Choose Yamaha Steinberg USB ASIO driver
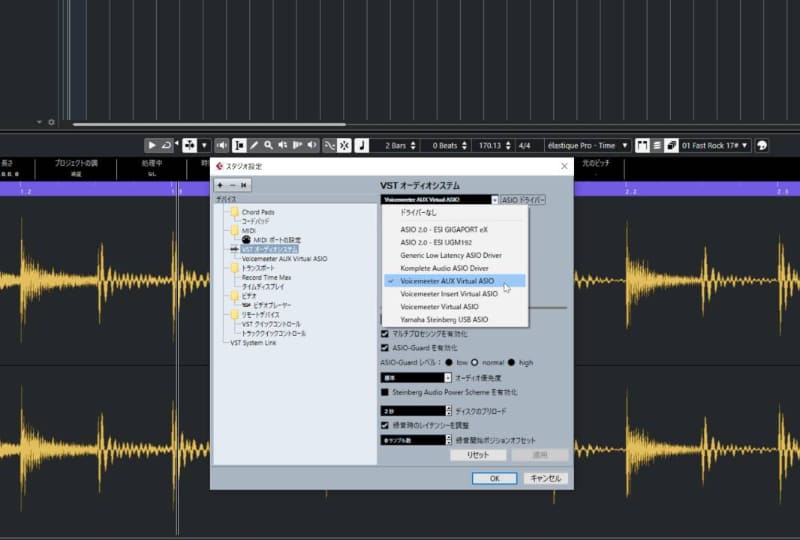This screenshot has width=800, height=540. pyautogui.click(x=456, y=320)
